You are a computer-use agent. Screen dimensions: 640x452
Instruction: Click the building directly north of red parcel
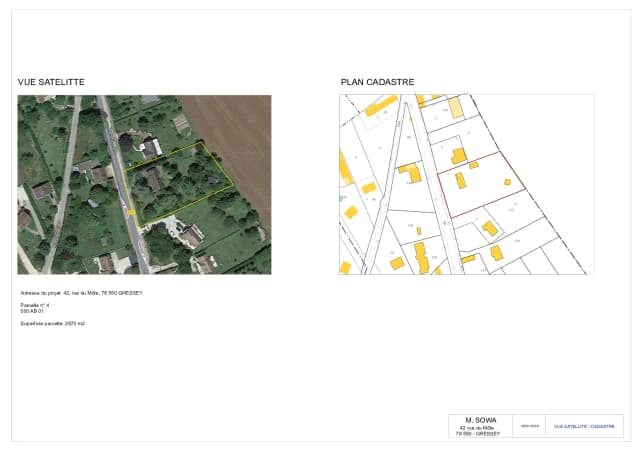(x=458, y=155)
